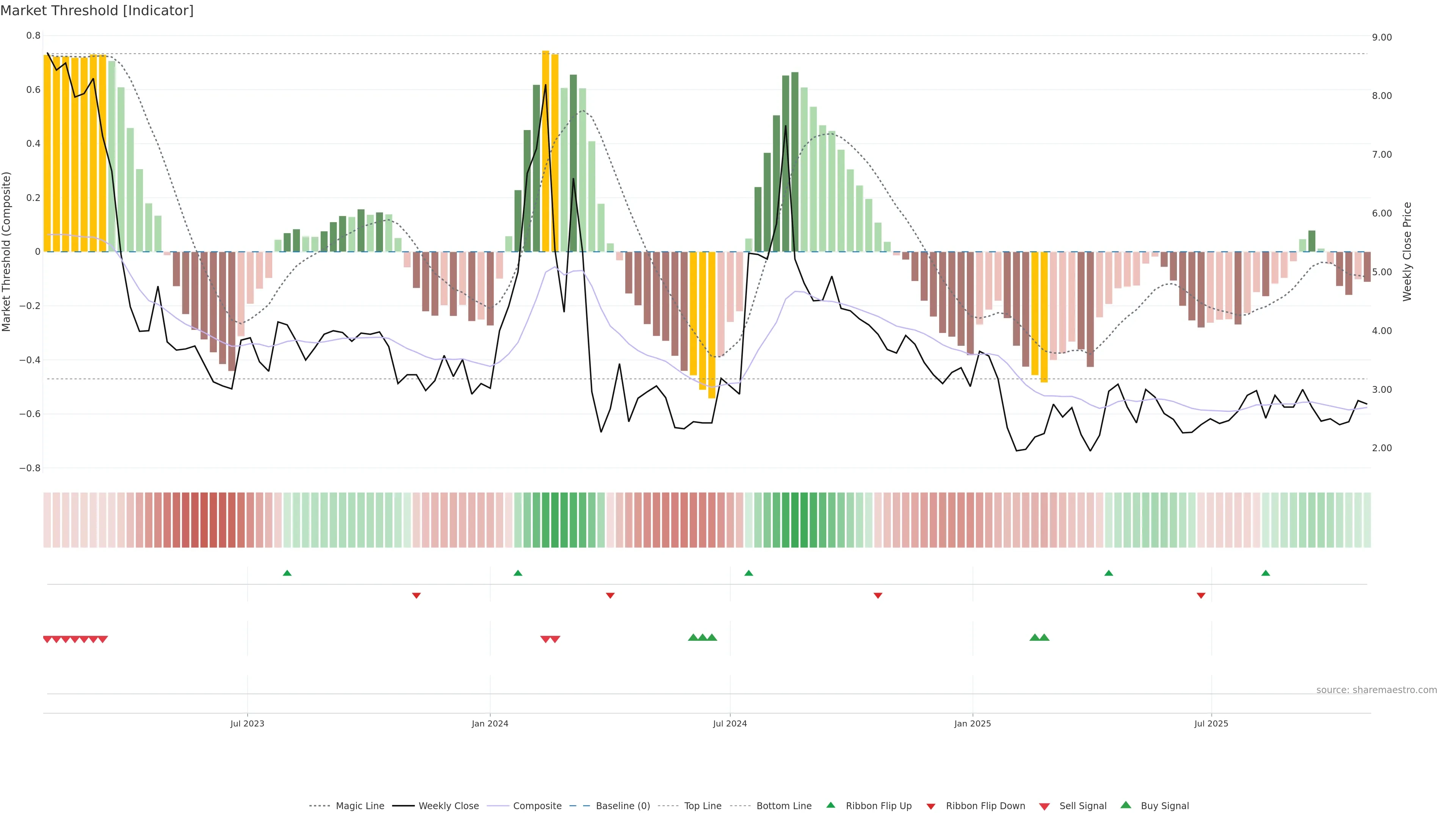Click the ribbon flip up marker just after Jul 2024
This screenshot has height=819, width=1456.
pos(749,573)
